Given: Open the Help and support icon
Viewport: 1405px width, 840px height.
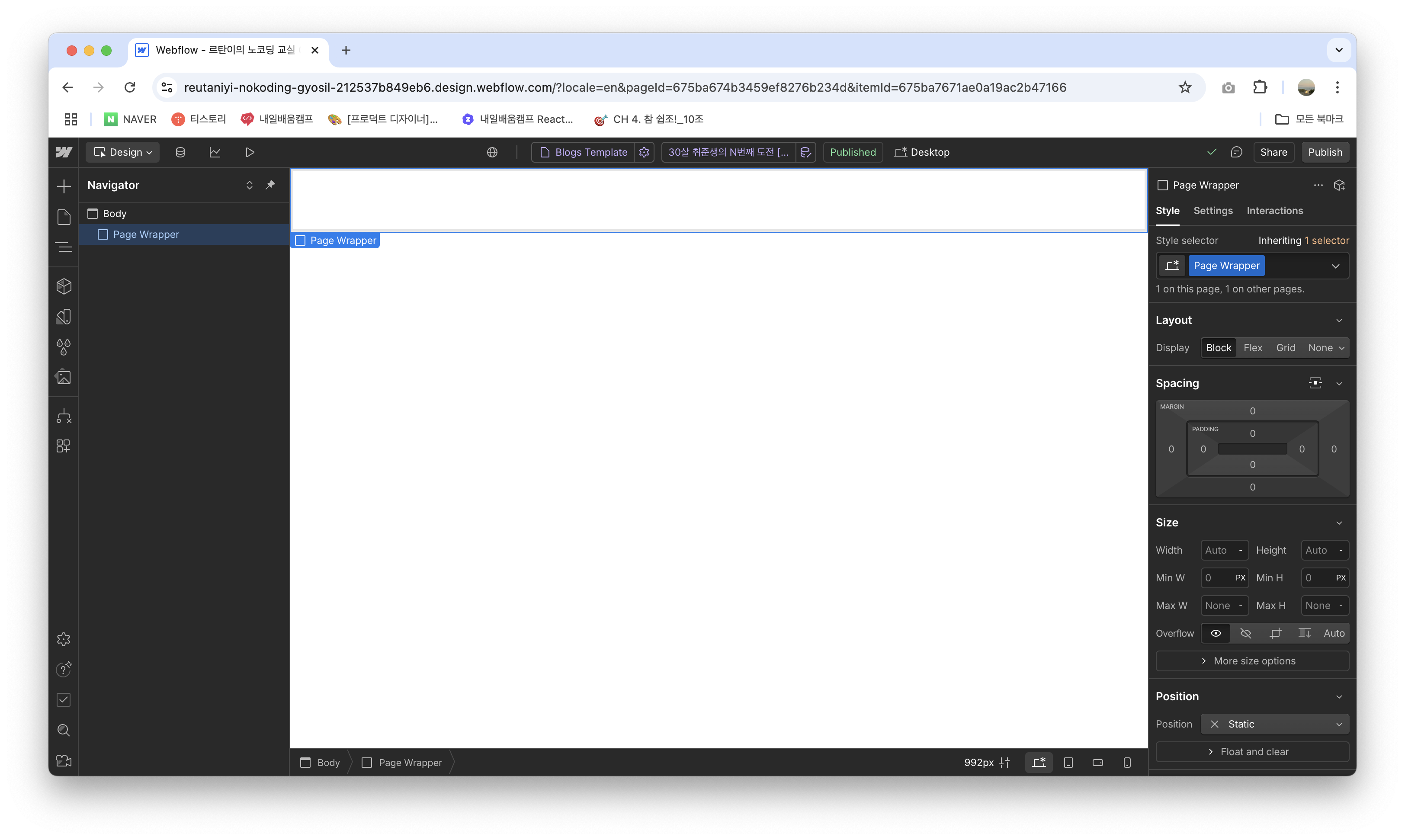Looking at the screenshot, I should (64, 669).
